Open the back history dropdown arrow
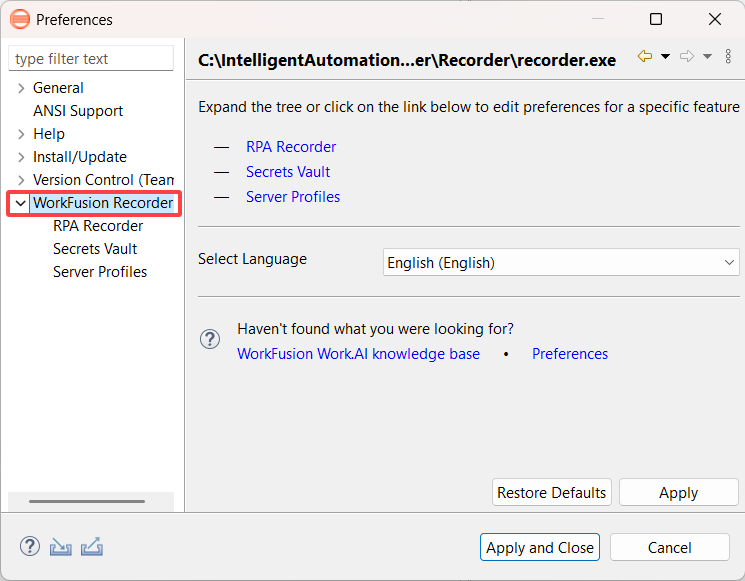The height and width of the screenshot is (581, 745). point(666,57)
